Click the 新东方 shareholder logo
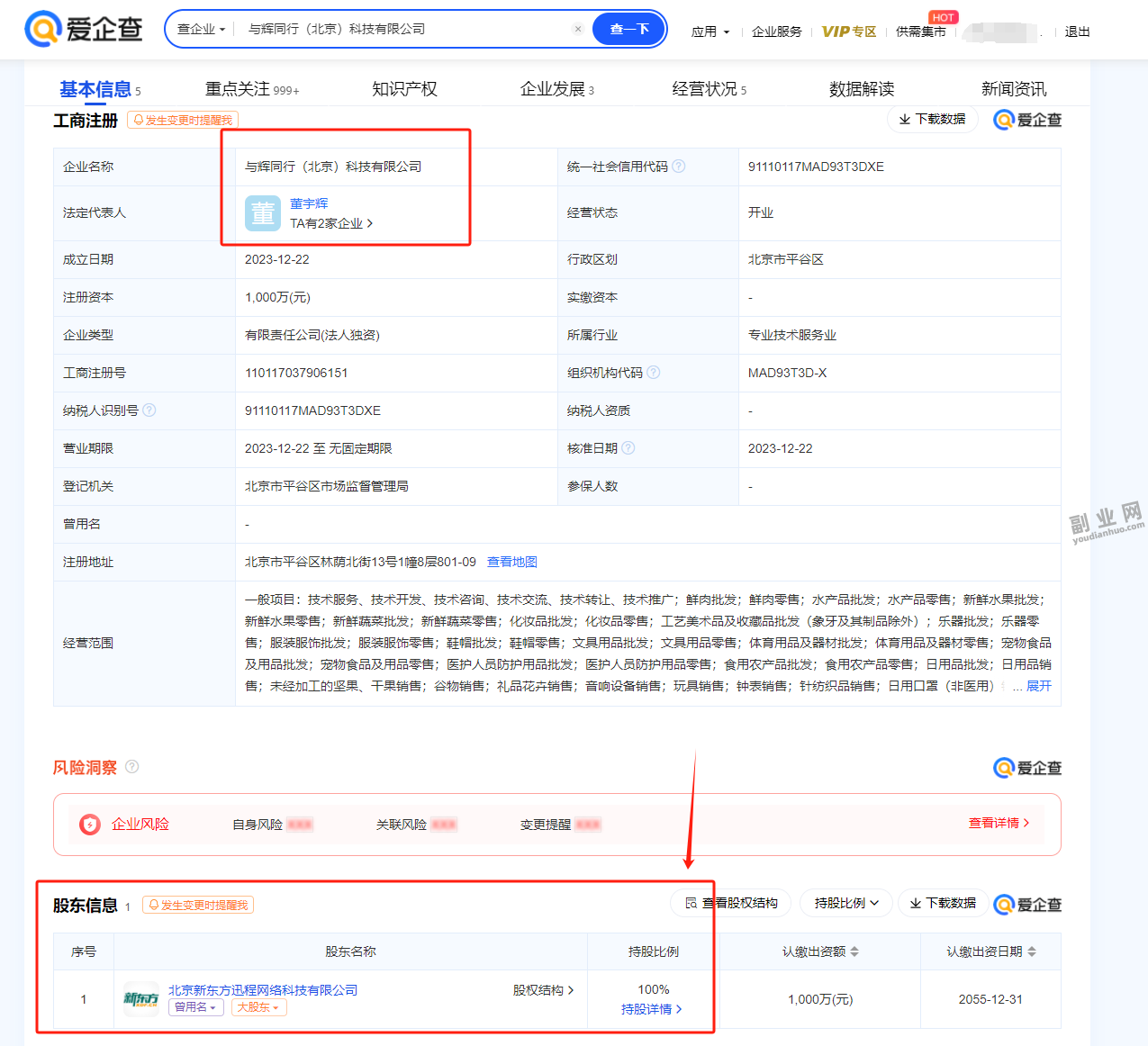This screenshot has height=1046, width=1148. [x=141, y=999]
